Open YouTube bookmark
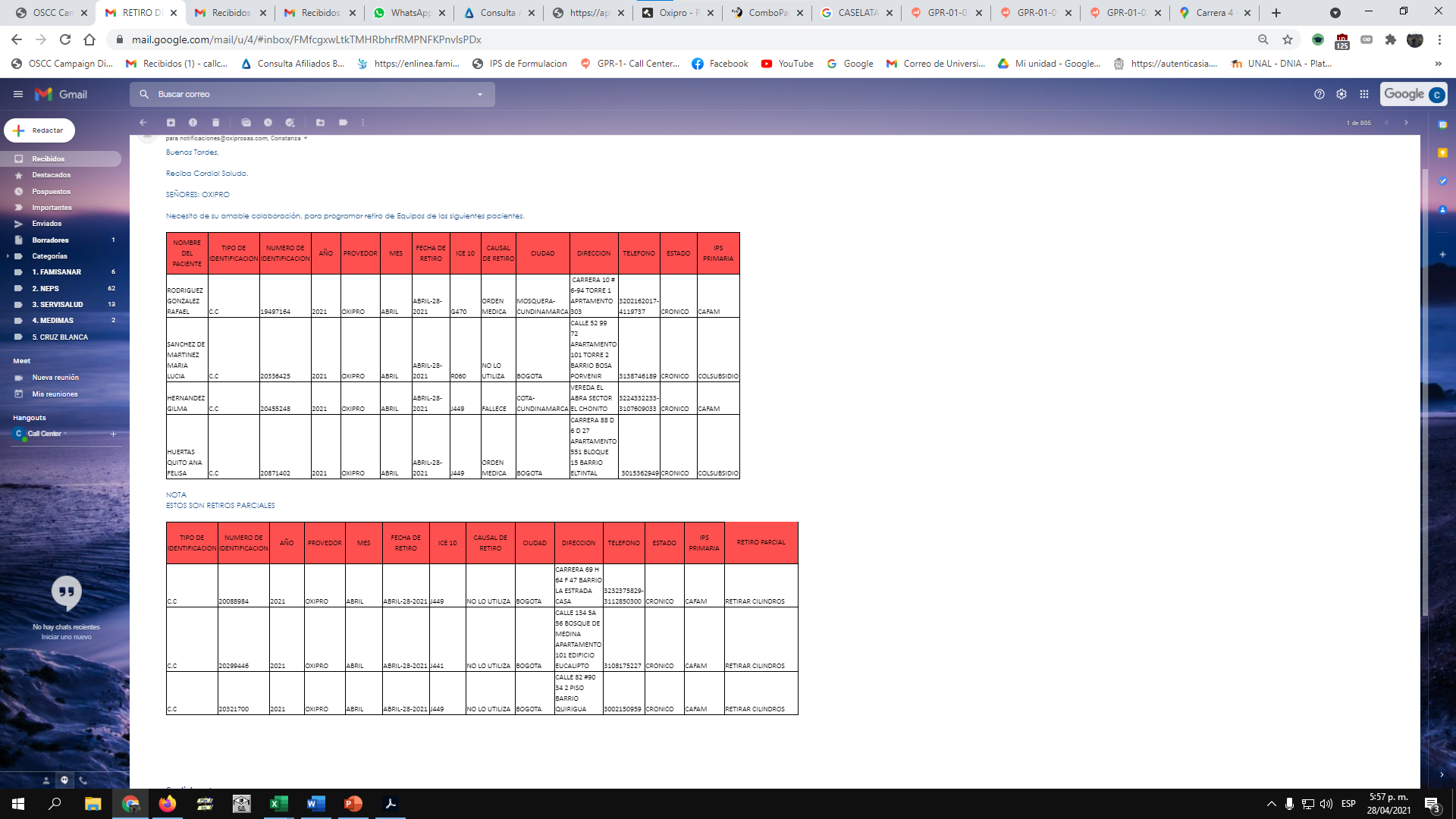Screen dimensions: 1456x819 [x=787, y=64]
